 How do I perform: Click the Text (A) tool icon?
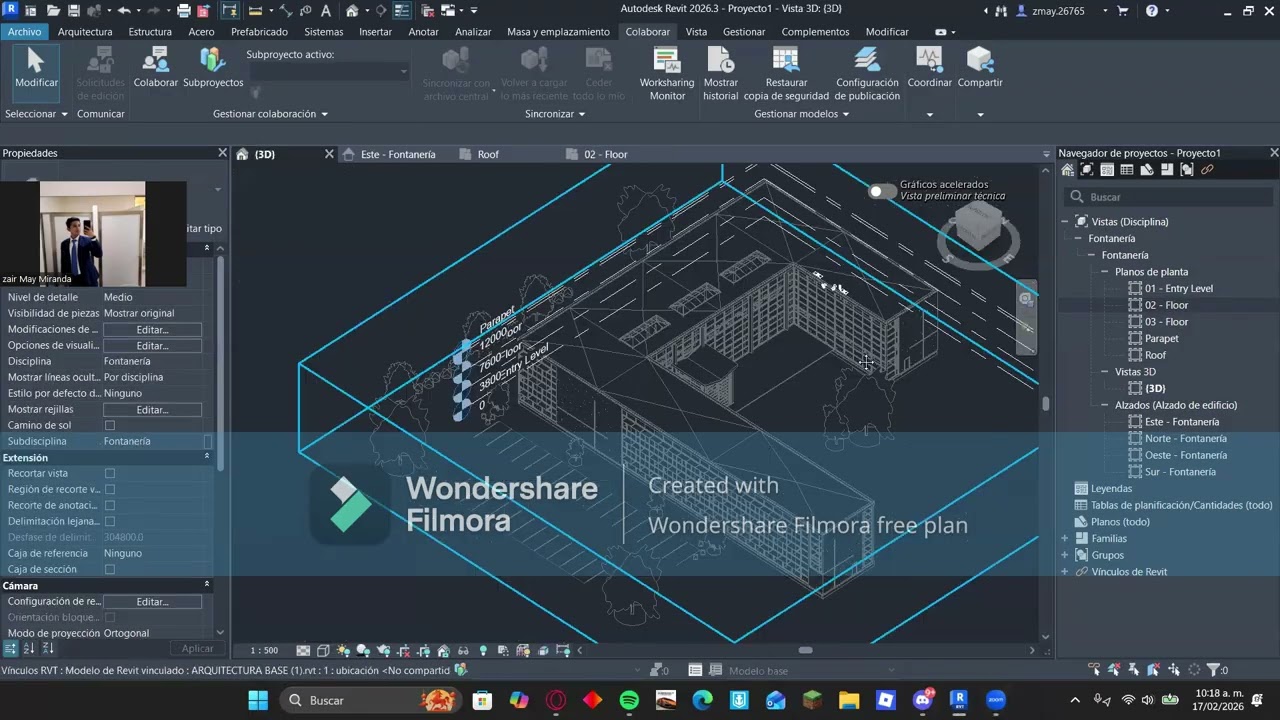point(327,11)
